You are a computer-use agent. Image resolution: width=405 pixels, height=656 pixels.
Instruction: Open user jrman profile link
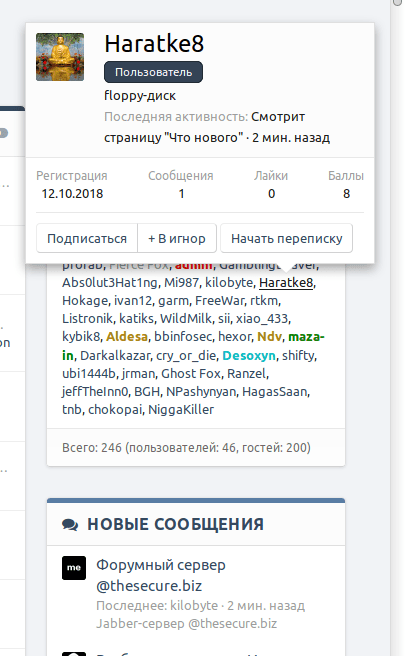click(138, 374)
